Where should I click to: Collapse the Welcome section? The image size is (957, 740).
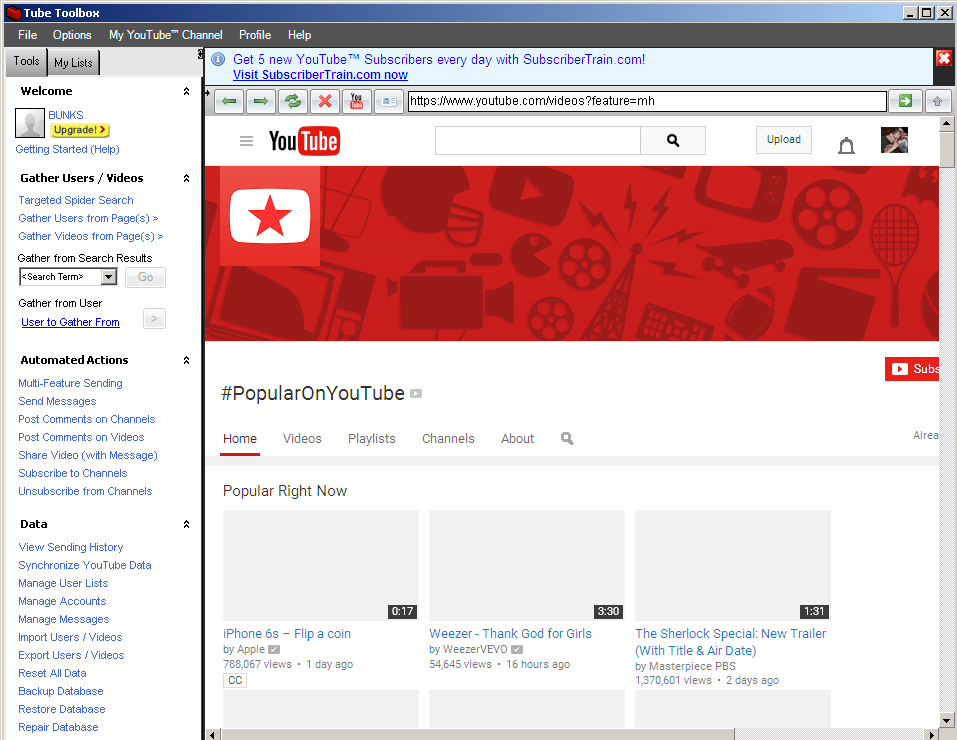click(x=186, y=91)
